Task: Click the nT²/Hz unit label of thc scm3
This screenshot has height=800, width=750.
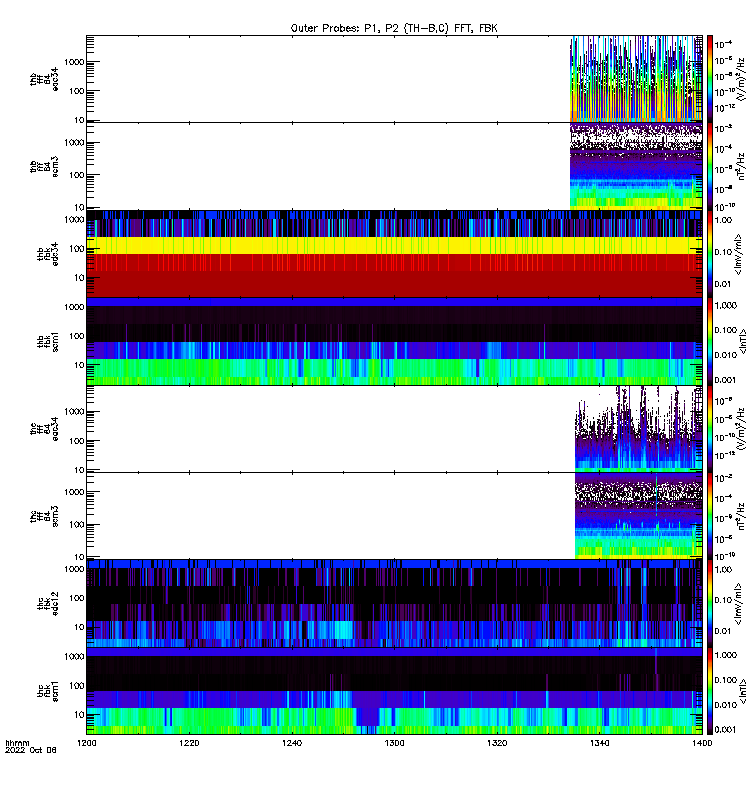Action: click(x=741, y=516)
